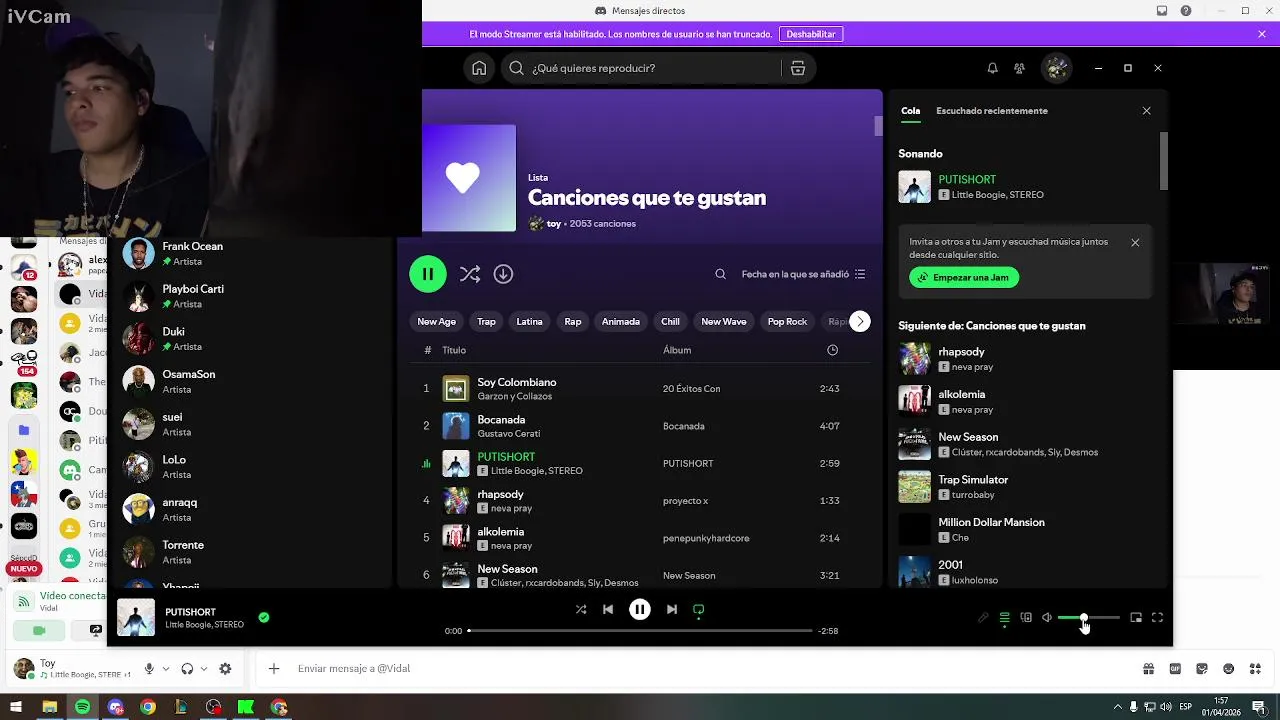Click the song progress bar
Image resolution: width=1280 pixels, height=720 pixels.
tap(640, 631)
